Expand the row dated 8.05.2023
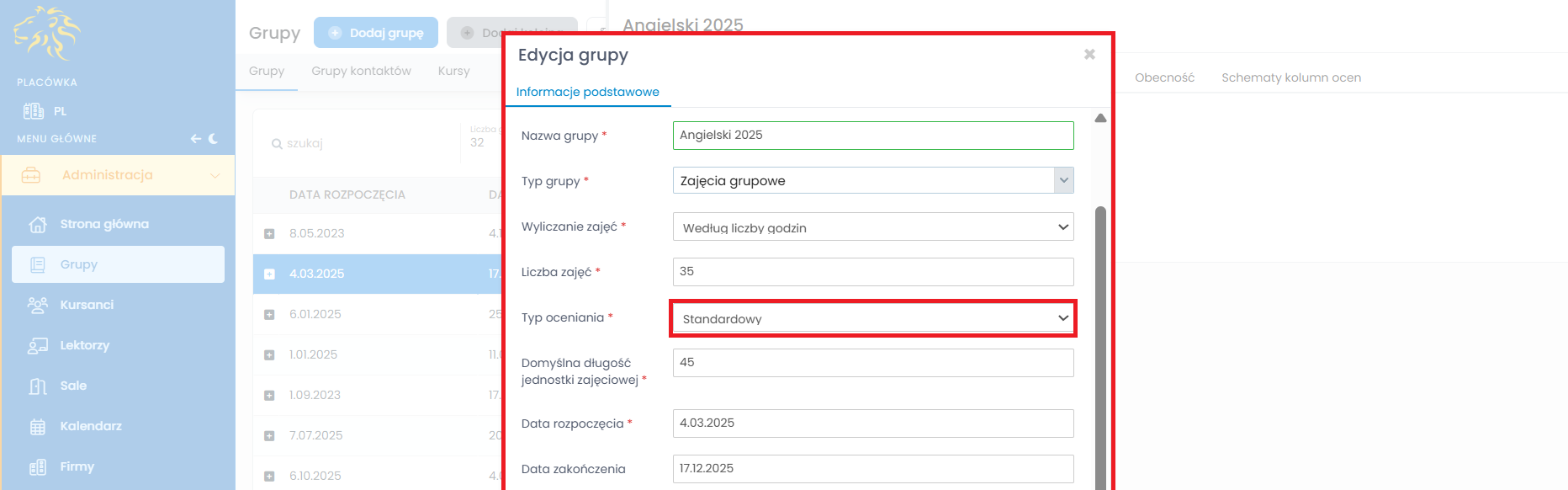The image size is (1568, 490). 269,234
